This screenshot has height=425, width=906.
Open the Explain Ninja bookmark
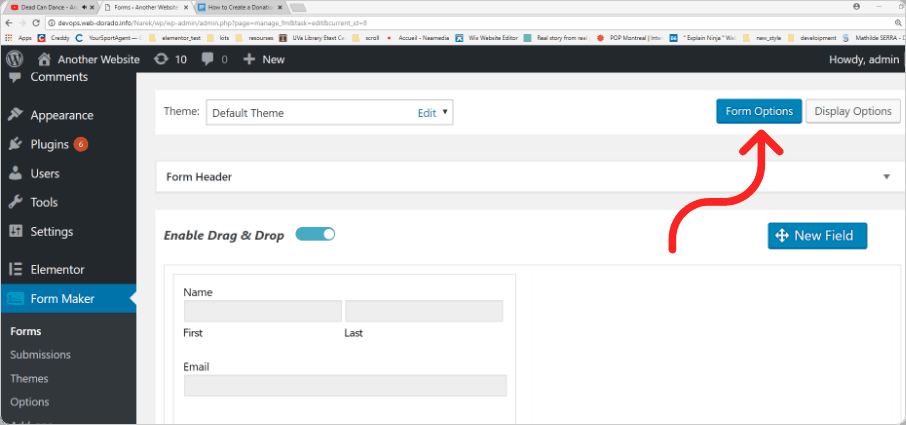(703, 38)
